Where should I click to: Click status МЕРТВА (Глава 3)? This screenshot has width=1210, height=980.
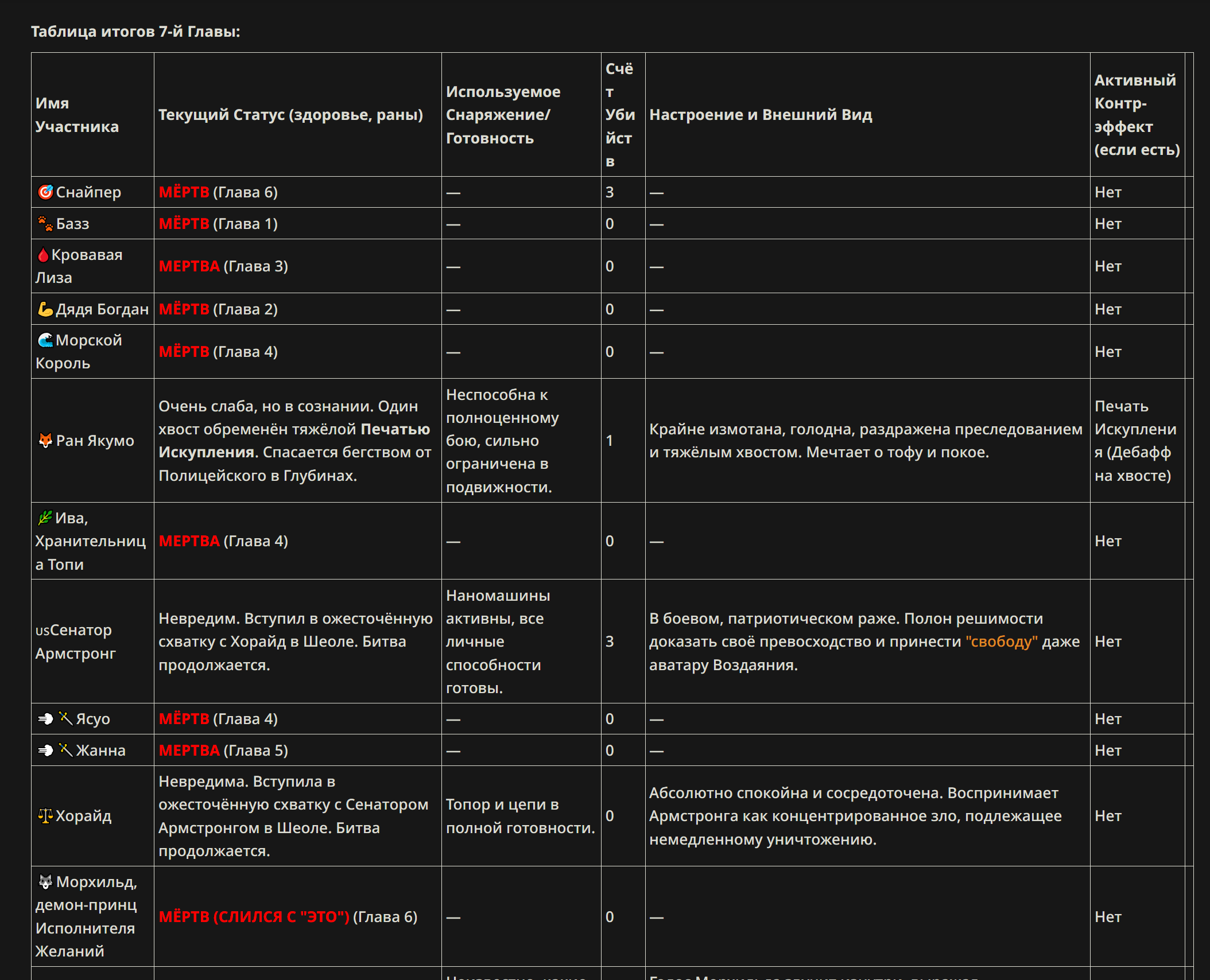pos(223,266)
